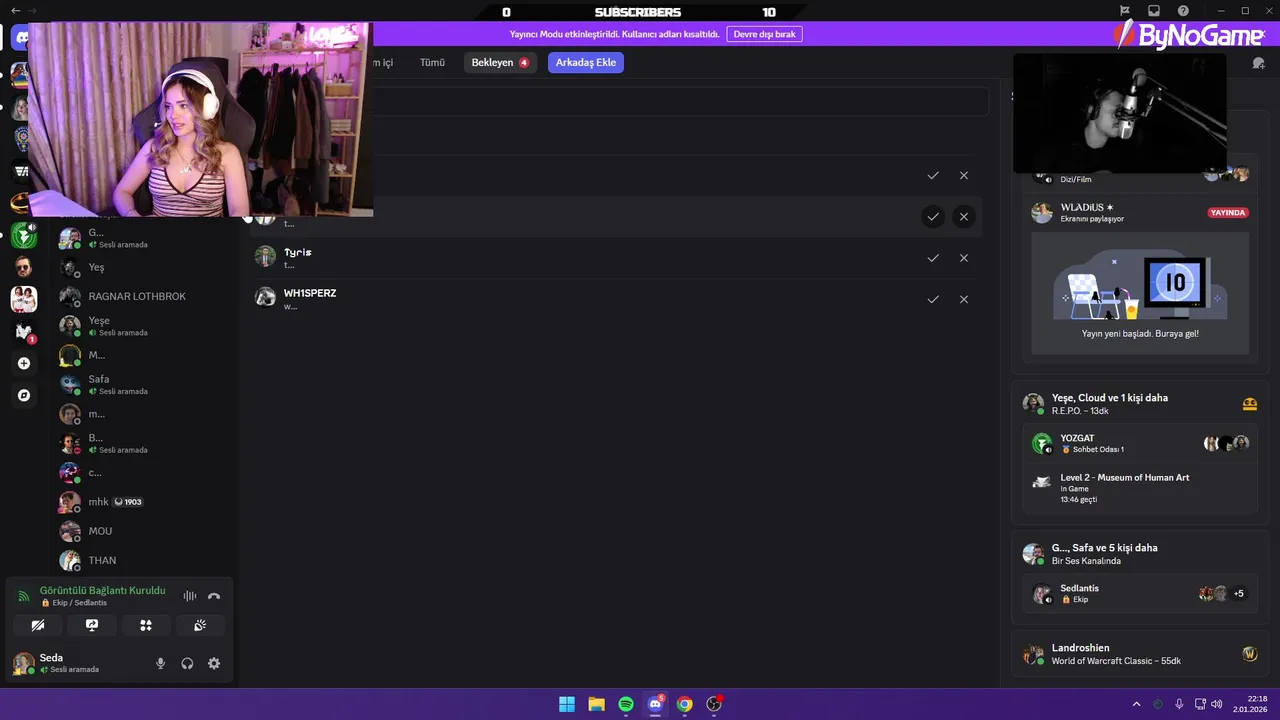Click the connection signal status icon

click(x=24, y=596)
